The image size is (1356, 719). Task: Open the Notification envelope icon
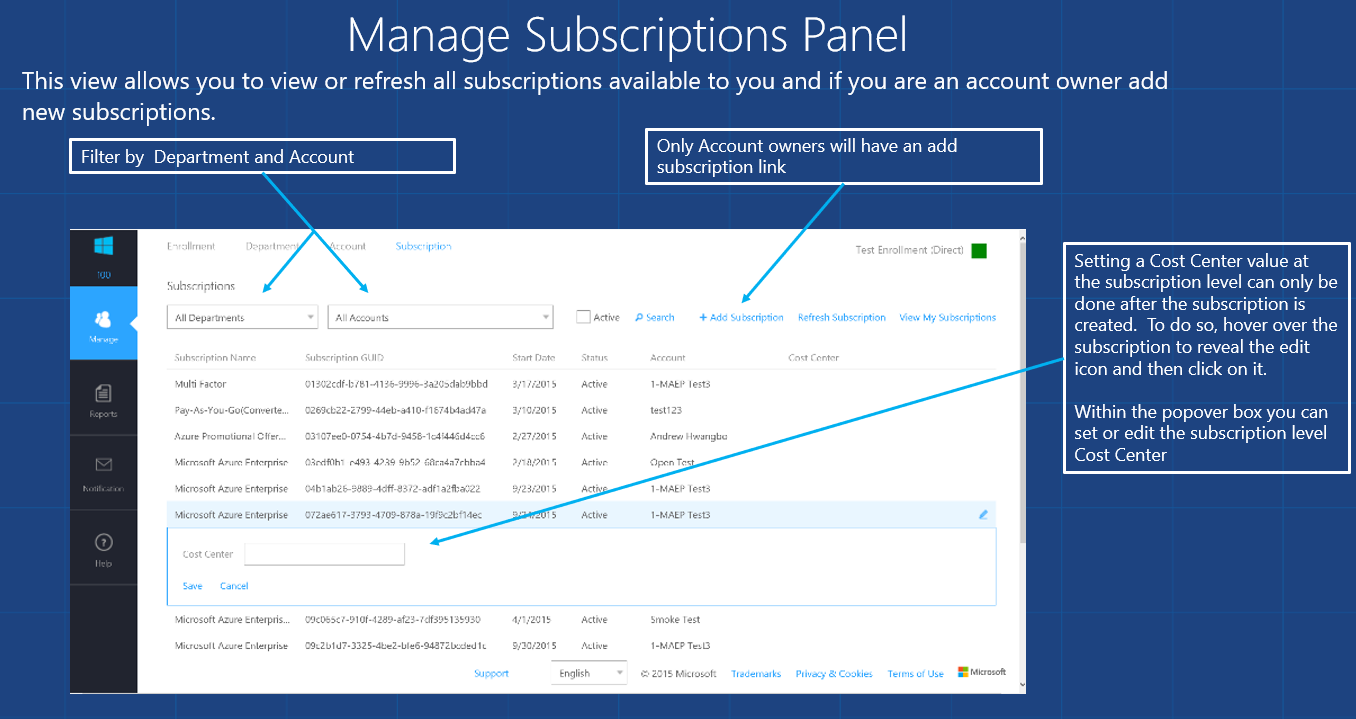point(103,465)
